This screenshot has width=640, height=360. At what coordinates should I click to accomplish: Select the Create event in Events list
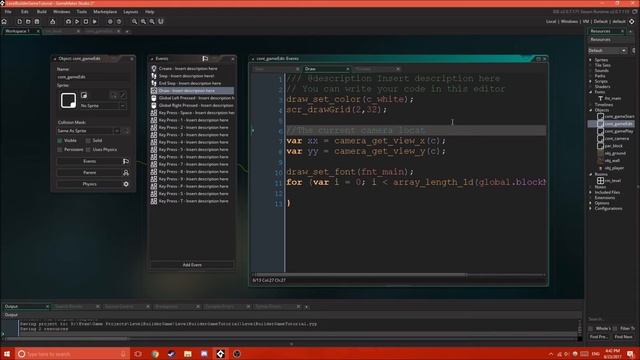(192, 69)
